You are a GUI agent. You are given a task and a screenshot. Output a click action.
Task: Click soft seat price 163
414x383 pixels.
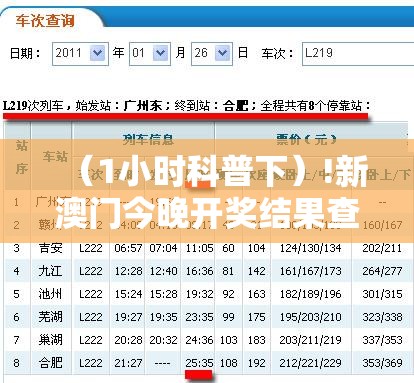pyautogui.click(x=256, y=294)
